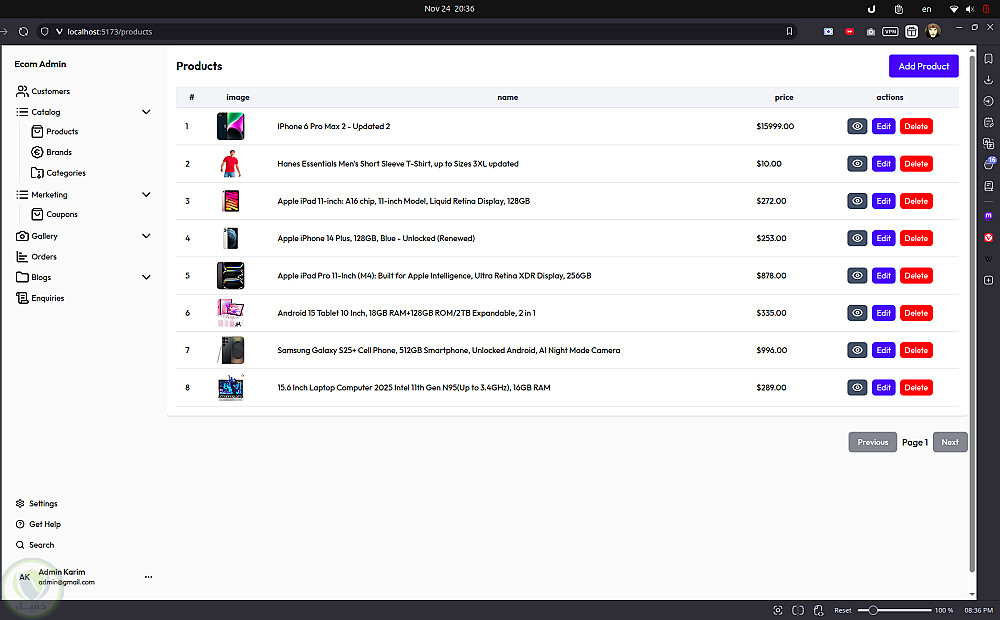1000x620 pixels.
Task: Click the localhost:5173/products address bar
Action: click(x=415, y=31)
